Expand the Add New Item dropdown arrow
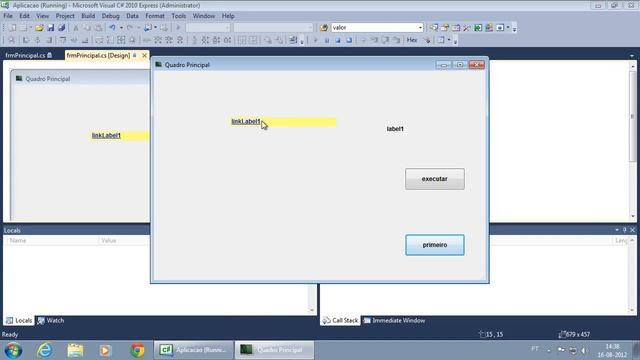Image resolution: width=640 pixels, height=360 pixels. pos(31,28)
